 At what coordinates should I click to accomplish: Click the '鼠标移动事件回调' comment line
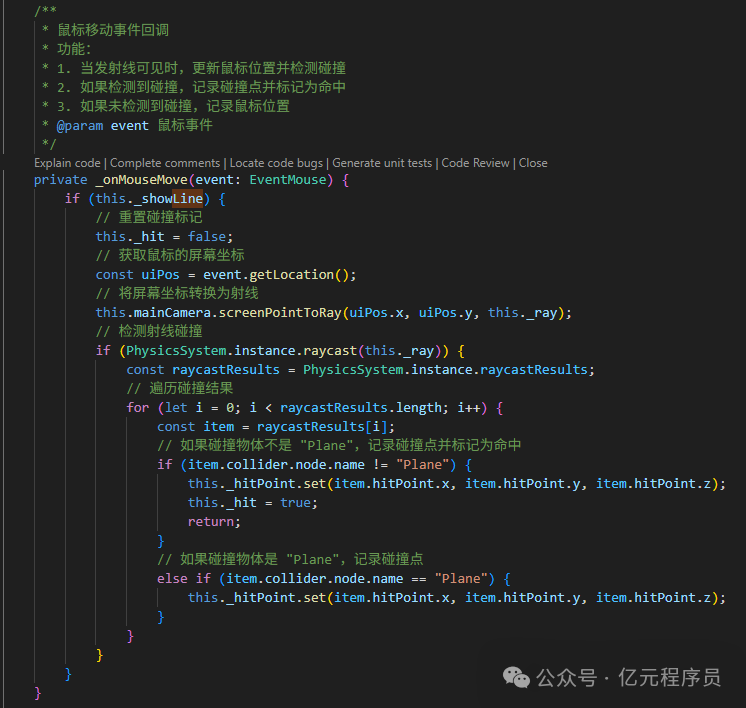pos(113,30)
